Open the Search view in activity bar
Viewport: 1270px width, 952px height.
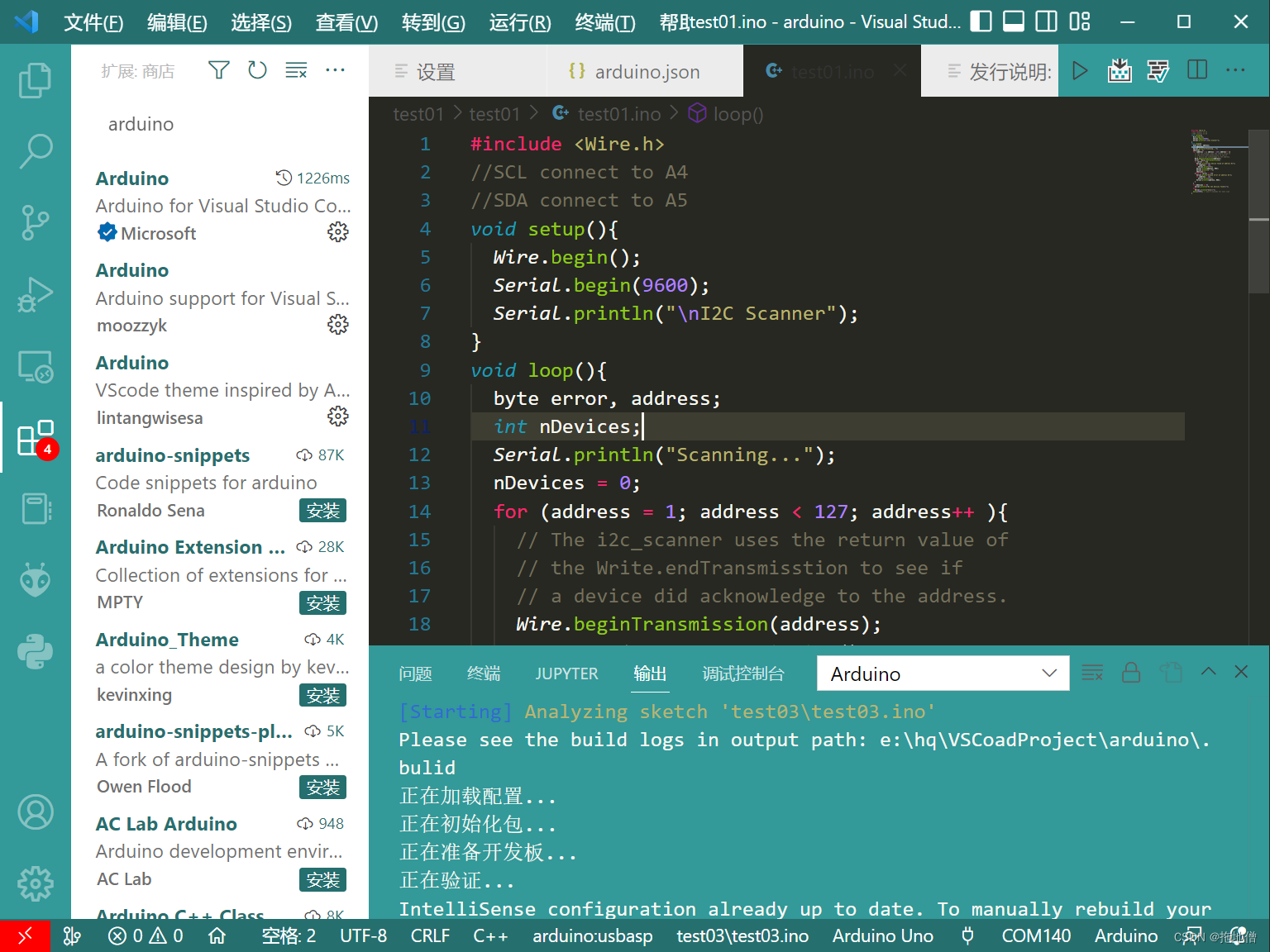(35, 151)
